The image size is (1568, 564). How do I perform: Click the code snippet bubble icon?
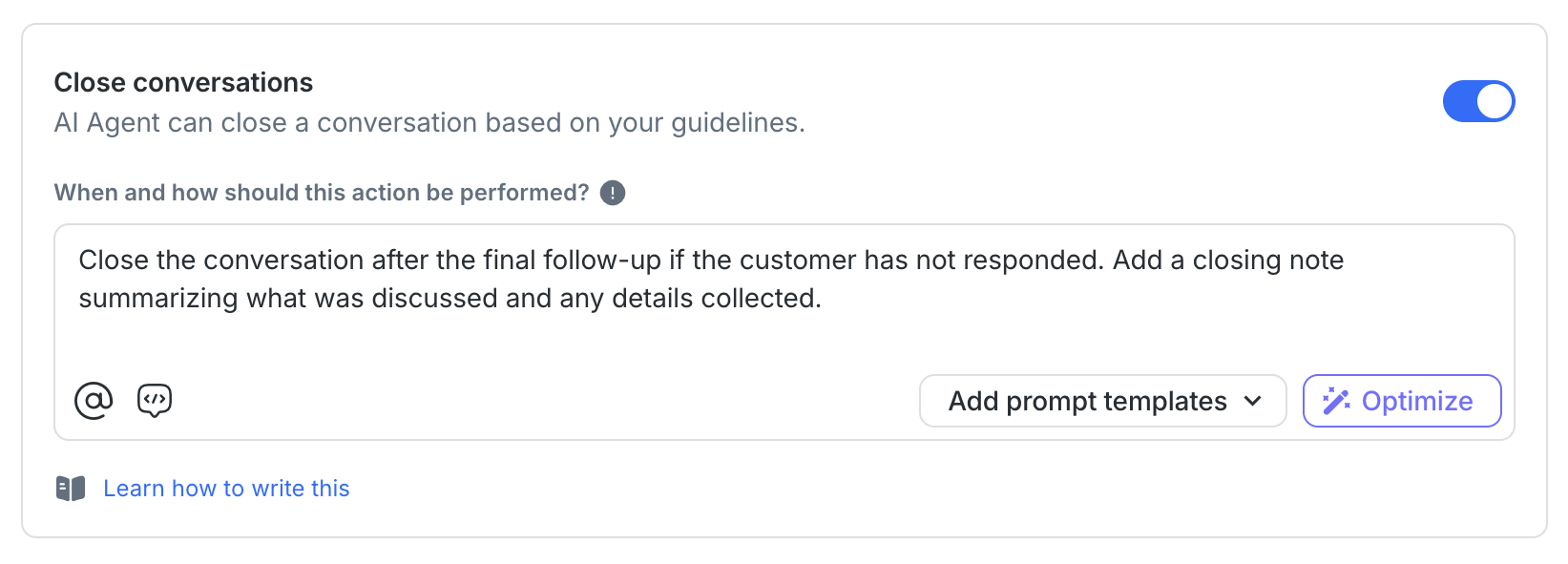(x=155, y=401)
